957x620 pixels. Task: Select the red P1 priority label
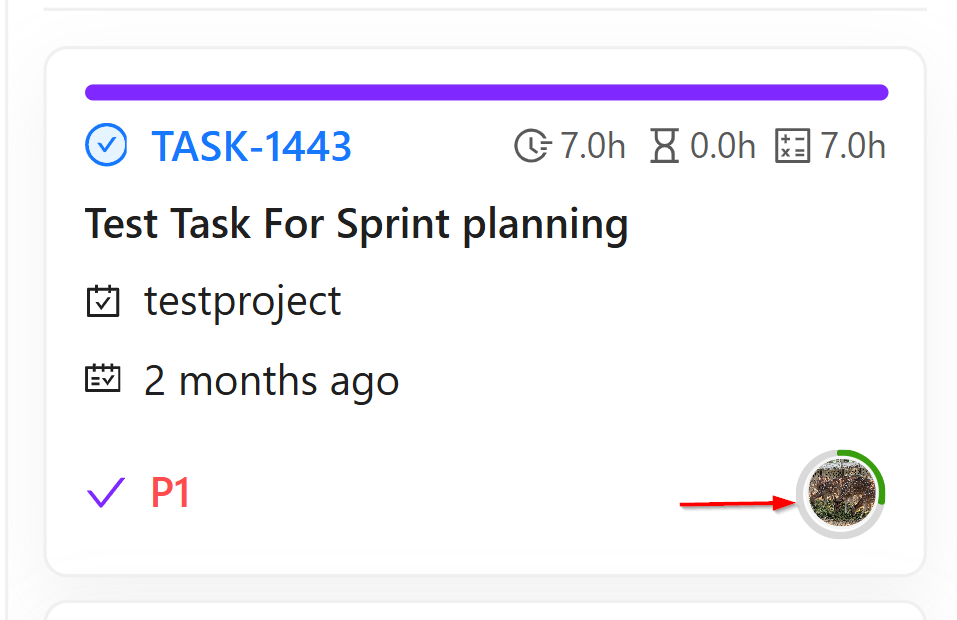point(171,493)
